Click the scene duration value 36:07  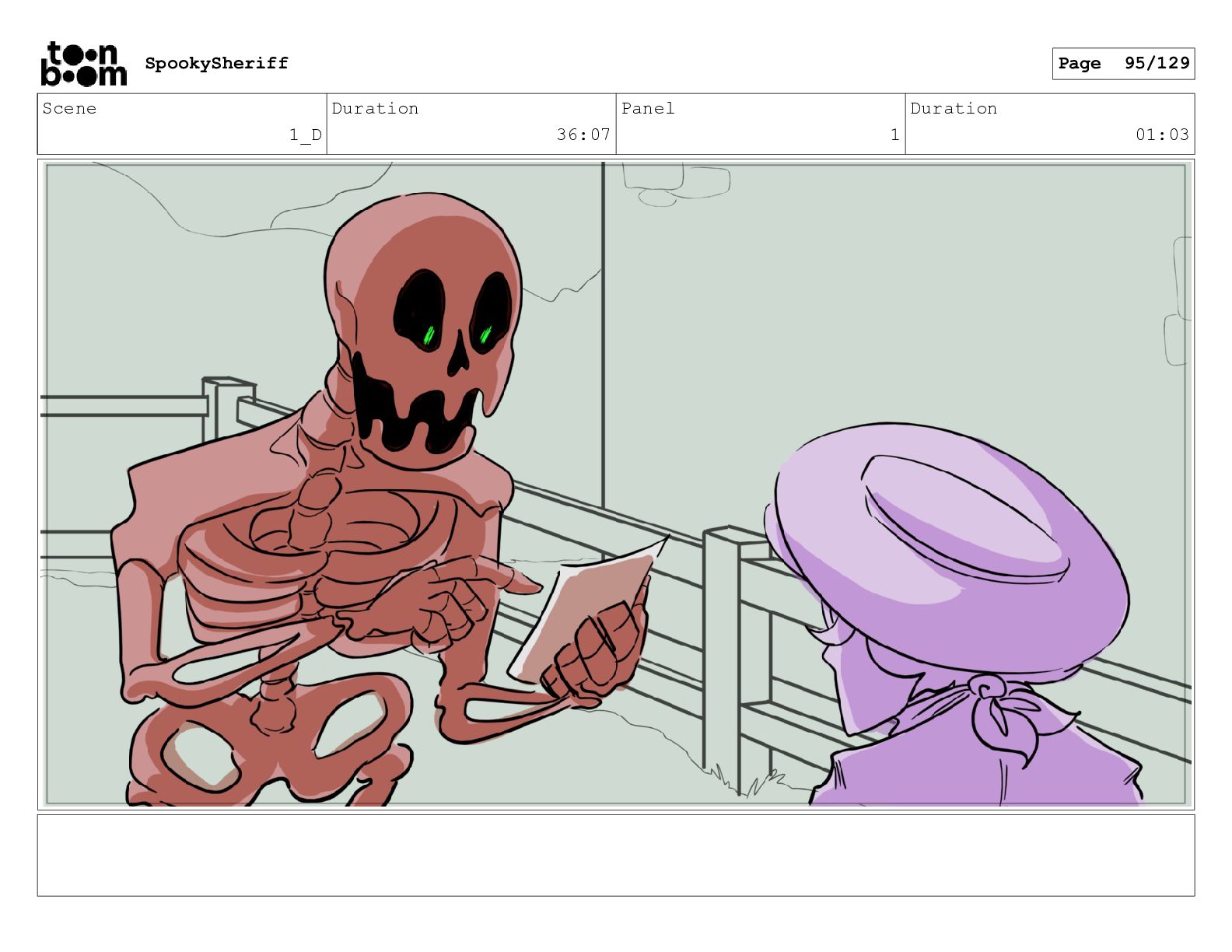583,135
